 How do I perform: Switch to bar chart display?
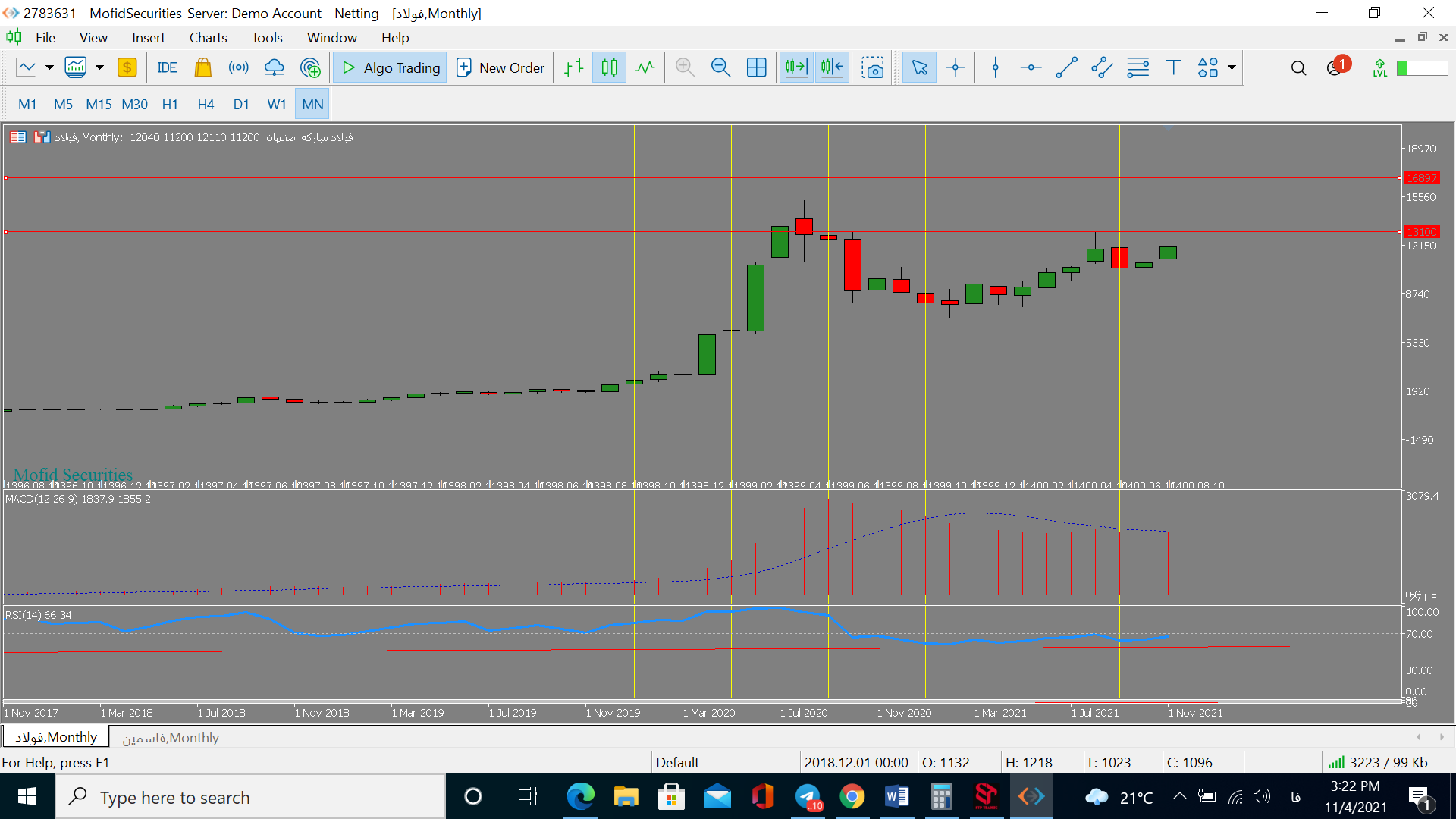[x=573, y=67]
